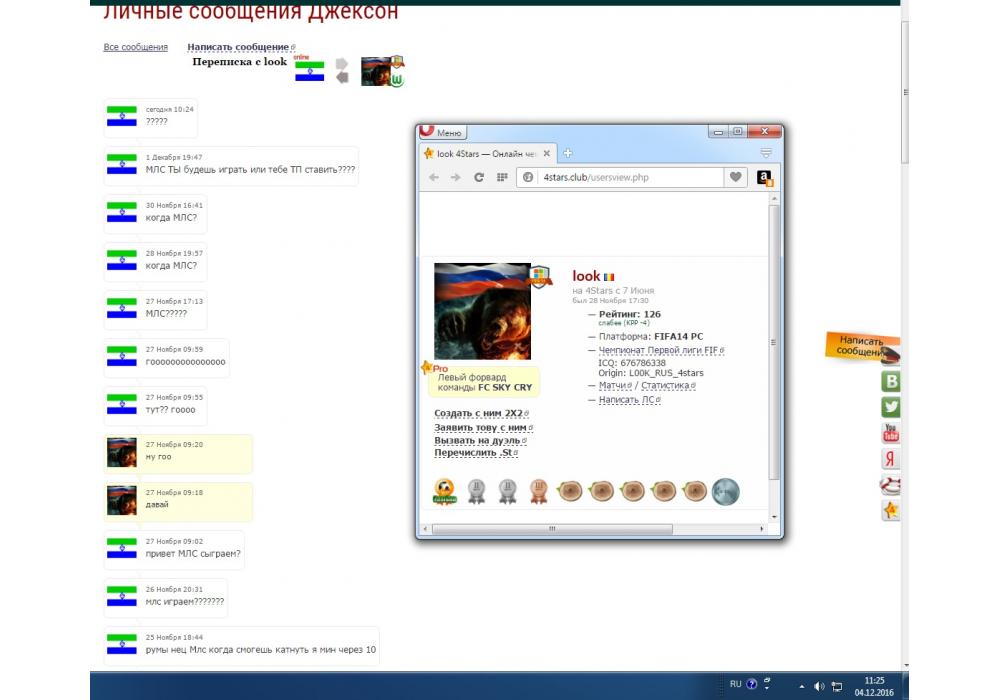Show hidden system tray icons
This screenshot has width=1000, height=700.
tap(801, 686)
